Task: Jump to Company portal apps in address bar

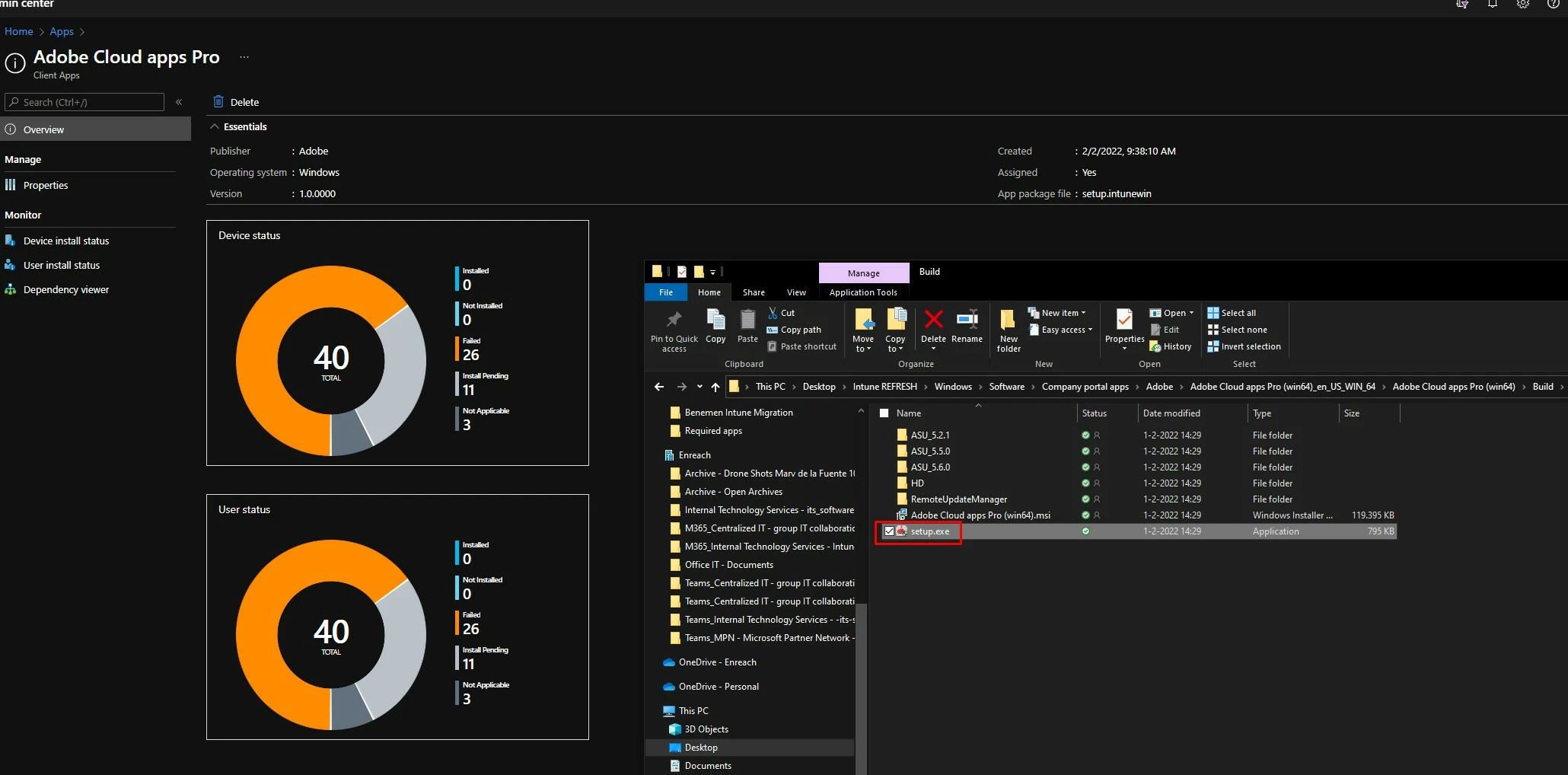Action: click(x=1085, y=387)
